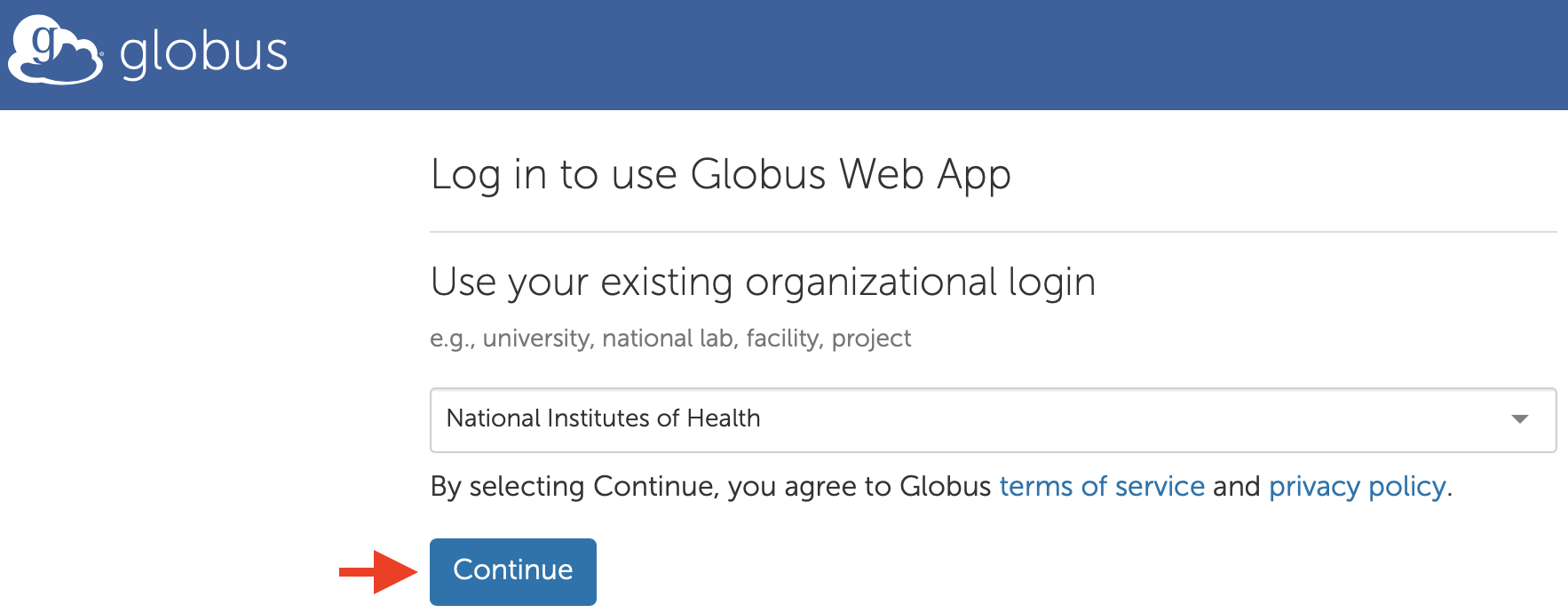Click the word "and" between the two links

1236,487
